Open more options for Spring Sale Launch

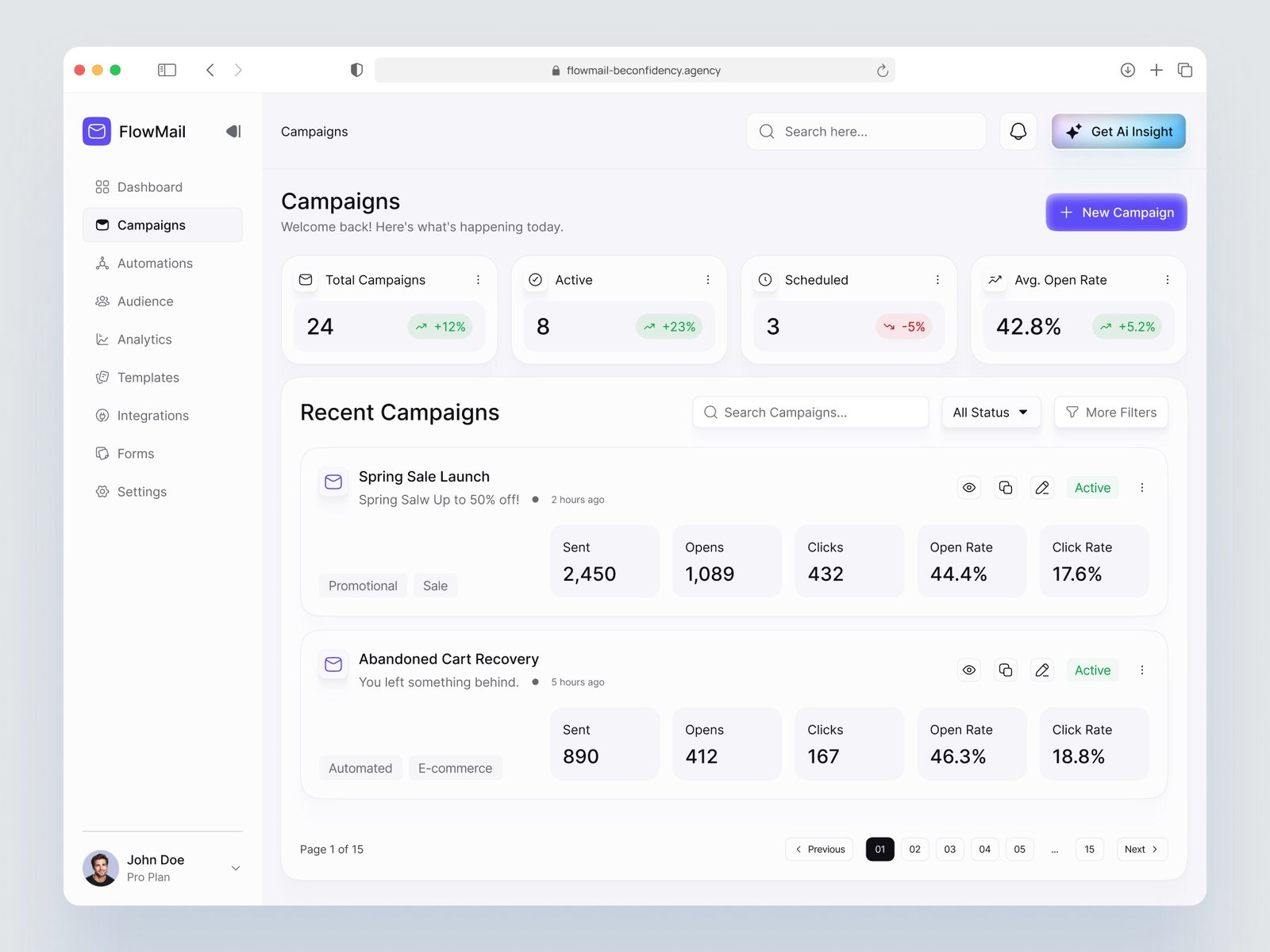1142,488
